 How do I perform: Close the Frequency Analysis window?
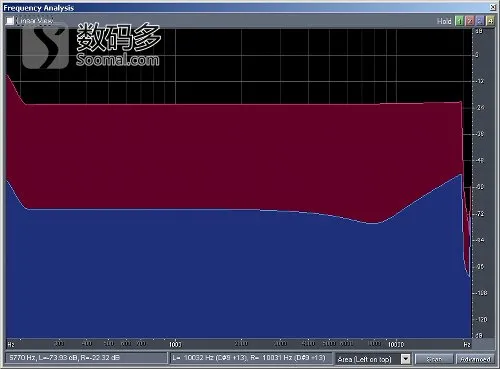pyautogui.click(x=493, y=7)
